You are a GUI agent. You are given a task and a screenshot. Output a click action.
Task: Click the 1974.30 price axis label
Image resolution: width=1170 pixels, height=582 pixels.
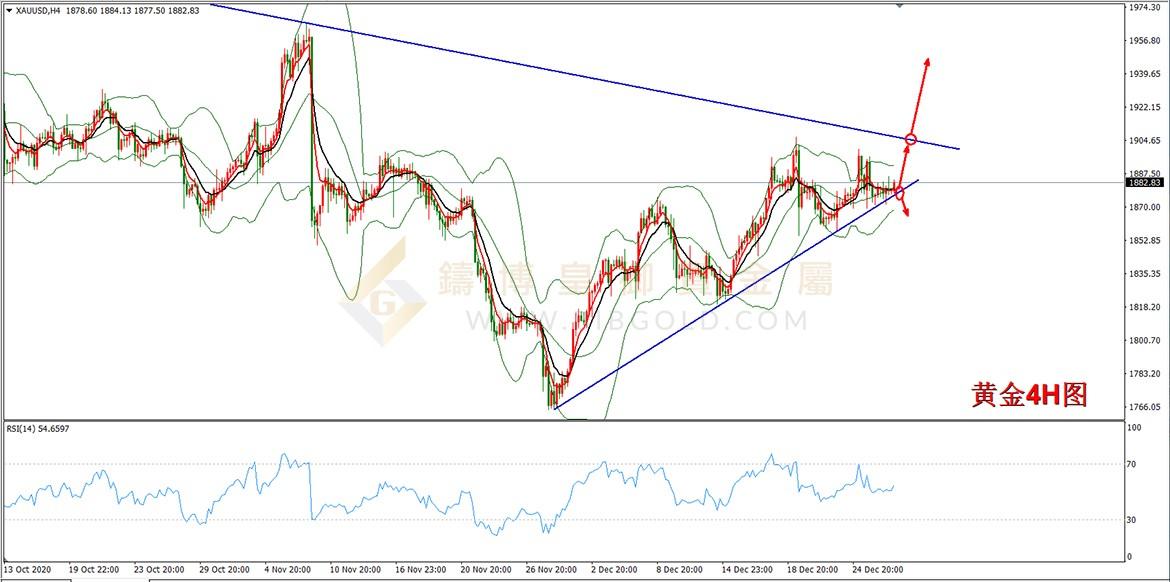point(1145,7)
